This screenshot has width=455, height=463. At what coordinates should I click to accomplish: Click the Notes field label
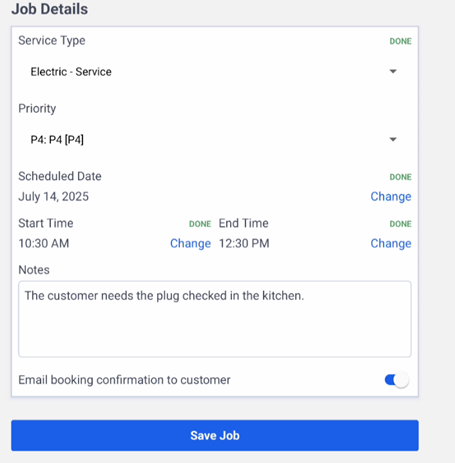coord(34,270)
